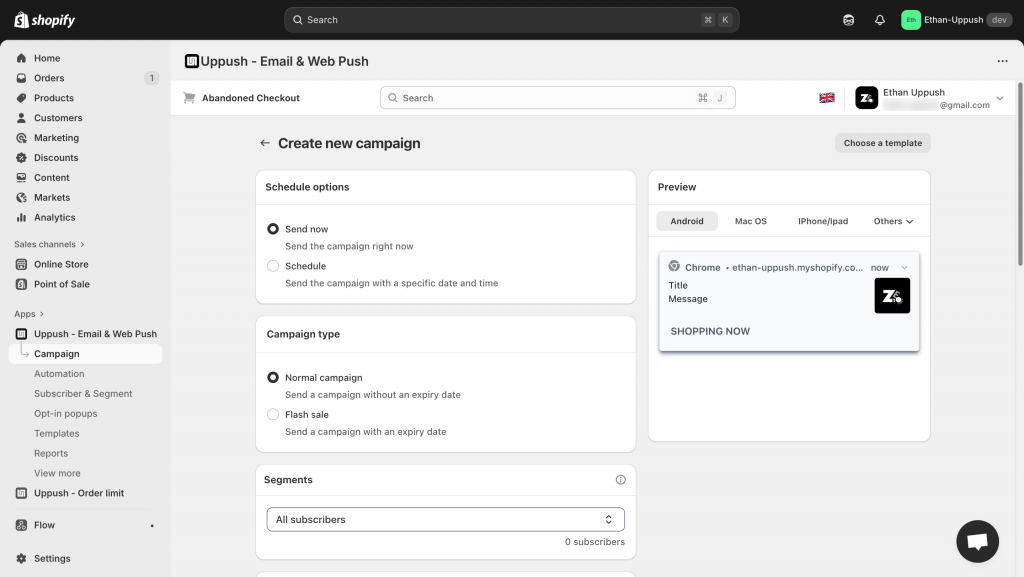Switch preview to the Mac OS tab
Viewport: 1024px width, 577px height.
[x=750, y=221]
